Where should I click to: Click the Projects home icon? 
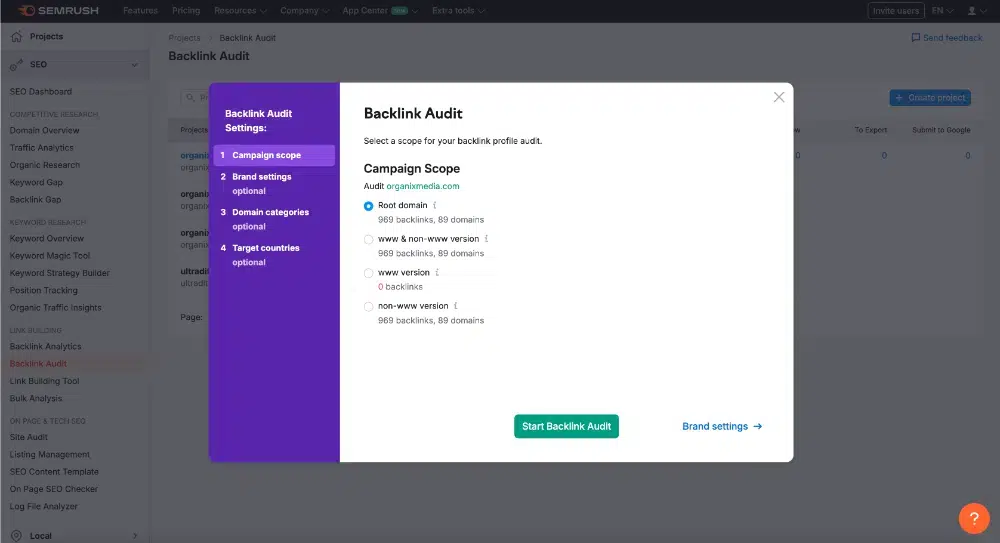coord(17,36)
